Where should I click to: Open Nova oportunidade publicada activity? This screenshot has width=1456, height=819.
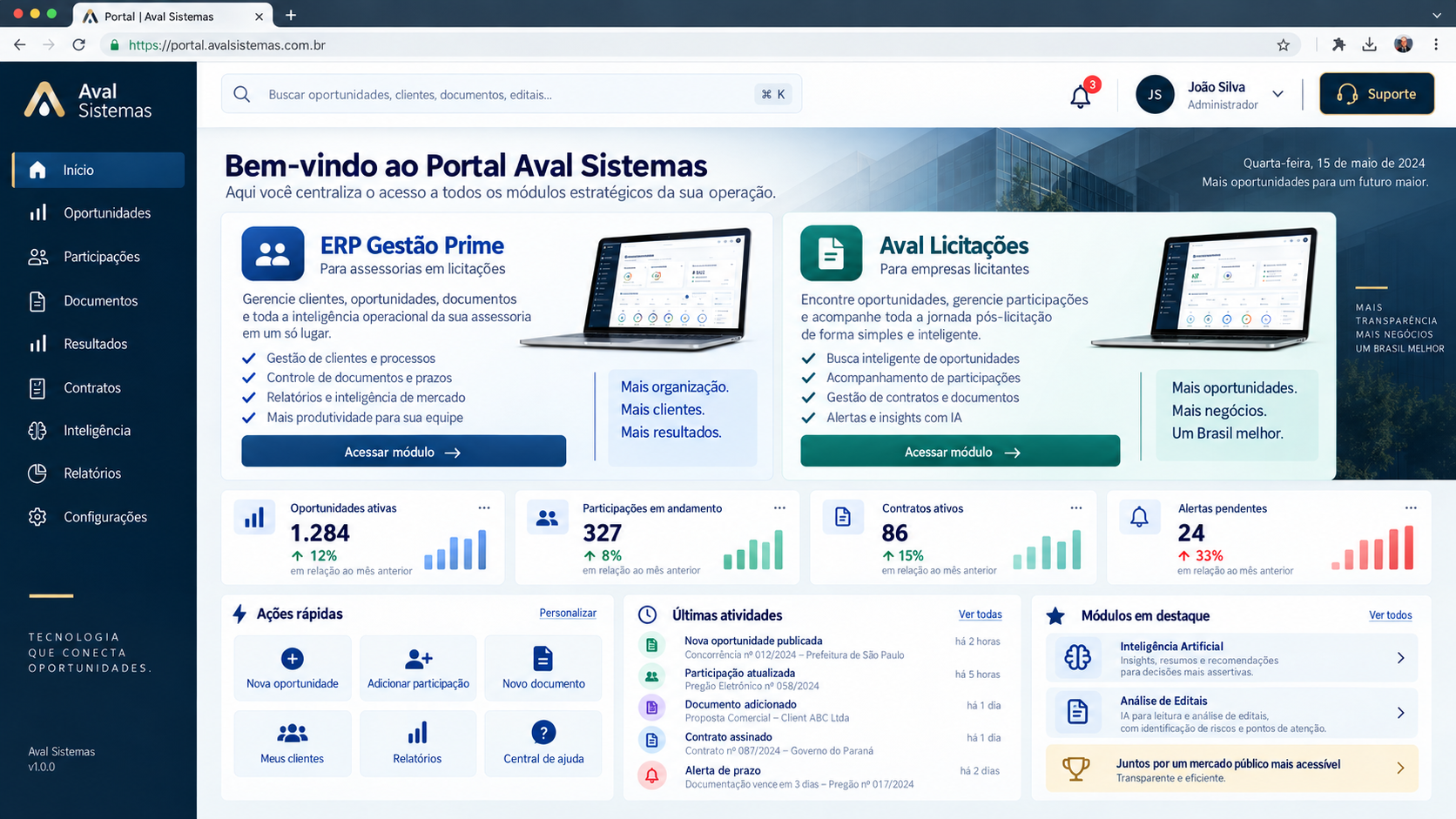[819, 648]
